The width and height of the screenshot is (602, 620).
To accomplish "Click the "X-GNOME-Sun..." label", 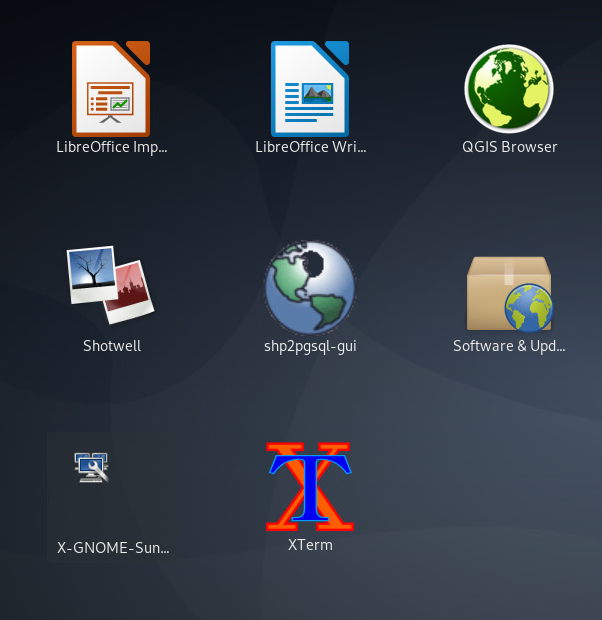I will (113, 548).
